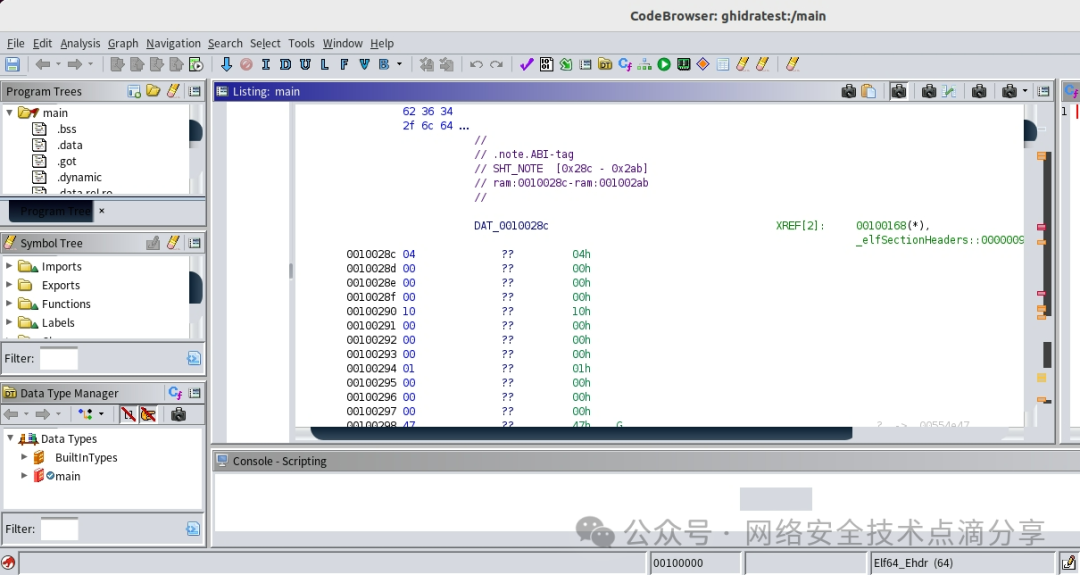This screenshot has height=575, width=1080.
Task: Go to next label with the L icon
Action: pos(324,65)
